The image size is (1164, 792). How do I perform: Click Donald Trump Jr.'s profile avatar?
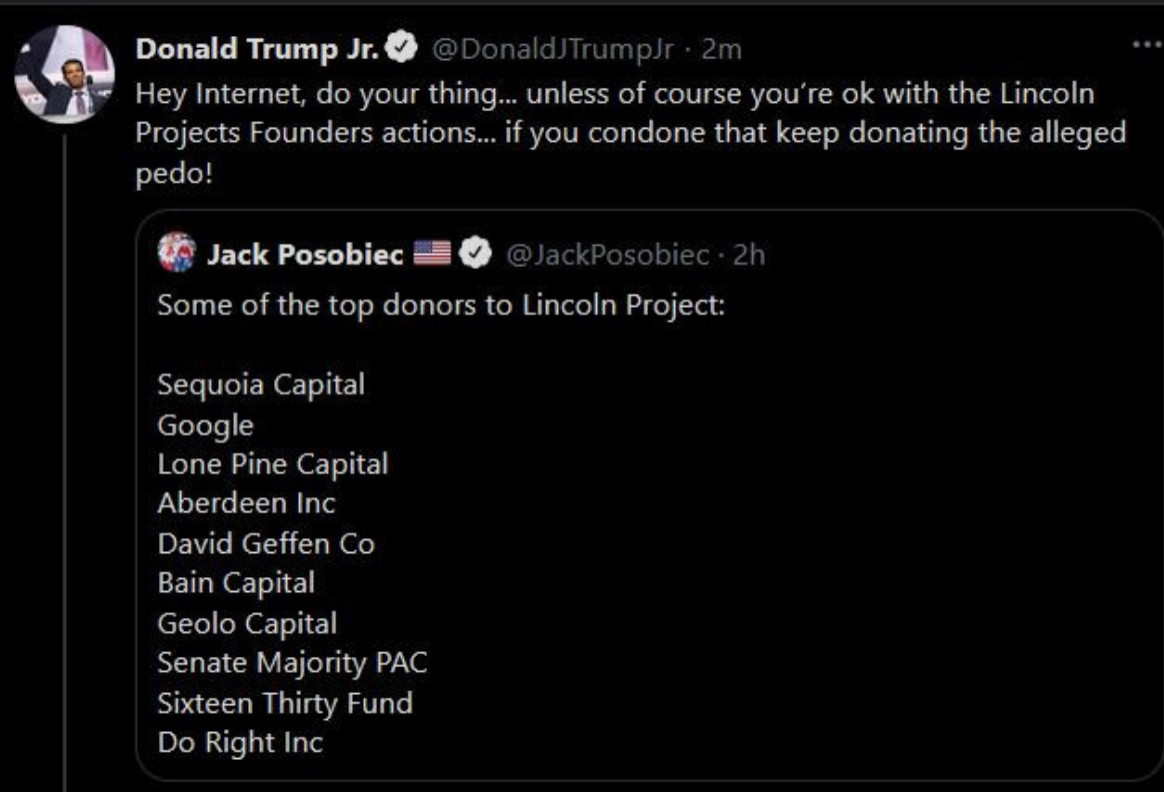[x=64, y=75]
